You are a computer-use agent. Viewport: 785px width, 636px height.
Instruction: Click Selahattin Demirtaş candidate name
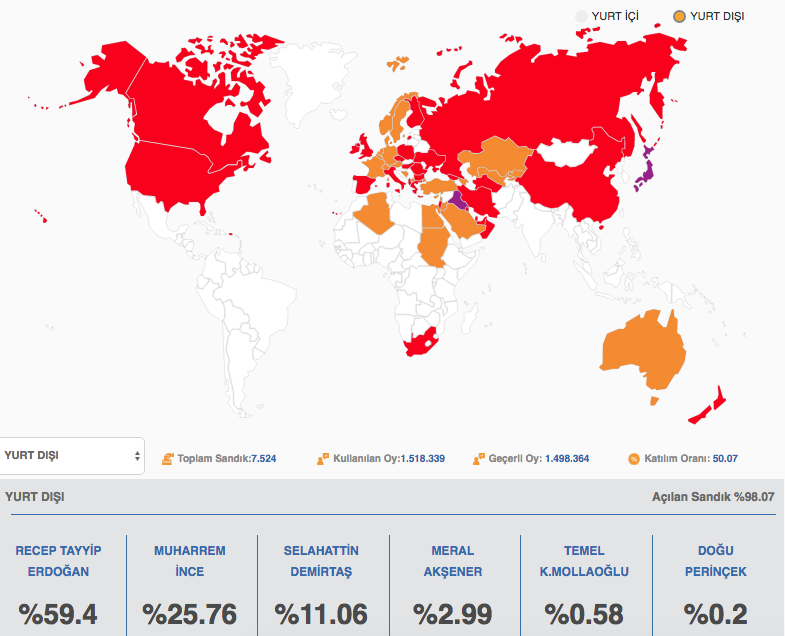(x=321, y=561)
